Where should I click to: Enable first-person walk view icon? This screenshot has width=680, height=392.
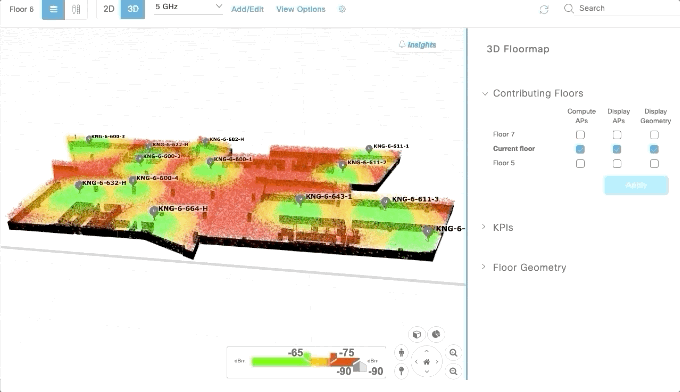pos(401,353)
